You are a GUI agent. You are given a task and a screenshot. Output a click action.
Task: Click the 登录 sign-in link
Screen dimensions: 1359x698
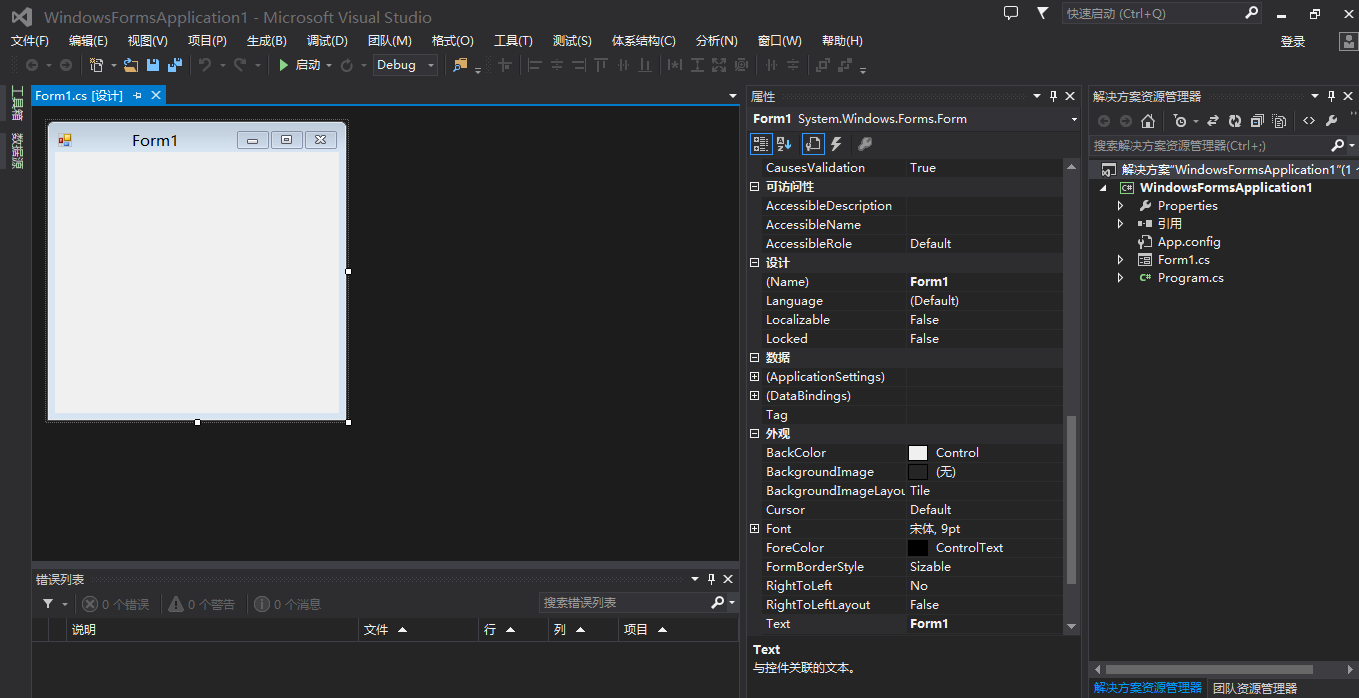[1293, 42]
